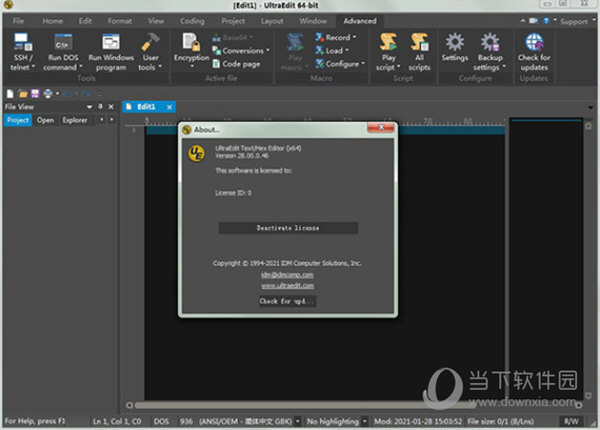
Task: Select the Advanced ribbon tab
Action: click(360, 21)
